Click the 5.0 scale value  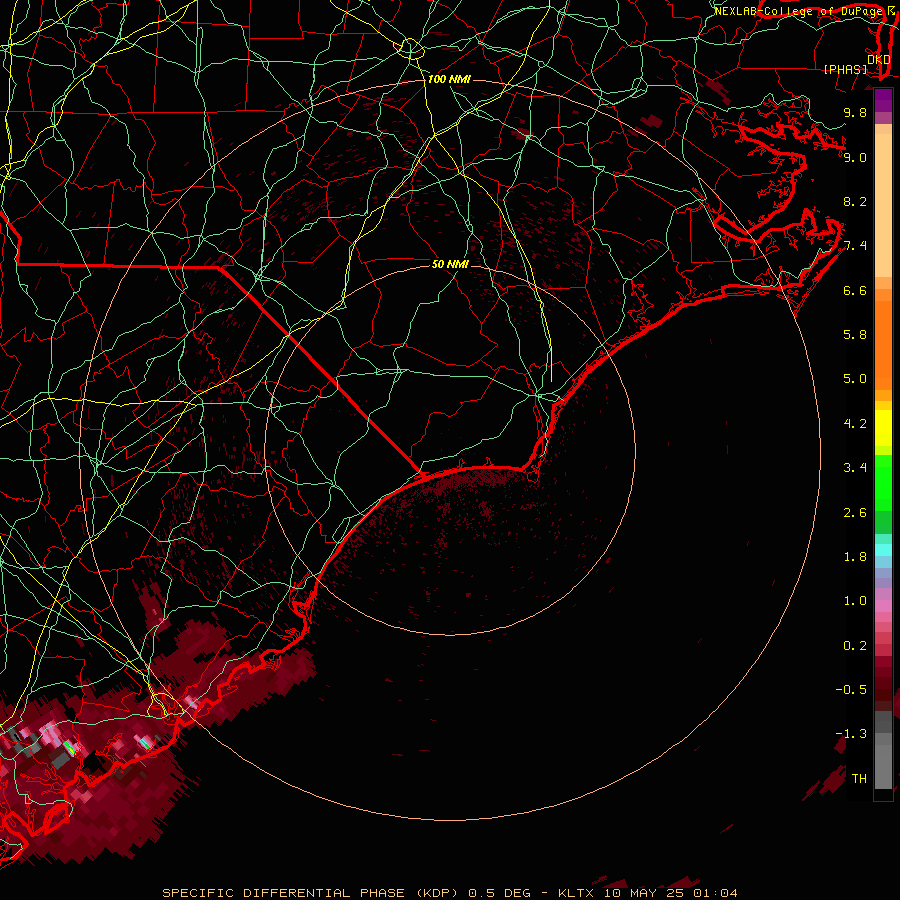click(x=855, y=379)
